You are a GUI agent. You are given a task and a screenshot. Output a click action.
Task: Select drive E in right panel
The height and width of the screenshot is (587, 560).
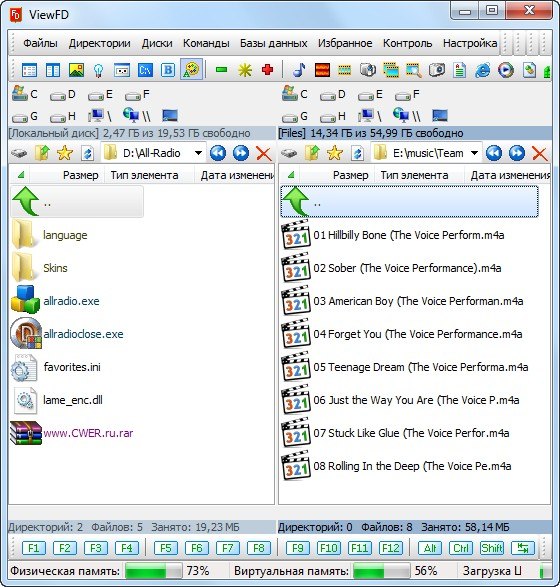click(x=371, y=95)
